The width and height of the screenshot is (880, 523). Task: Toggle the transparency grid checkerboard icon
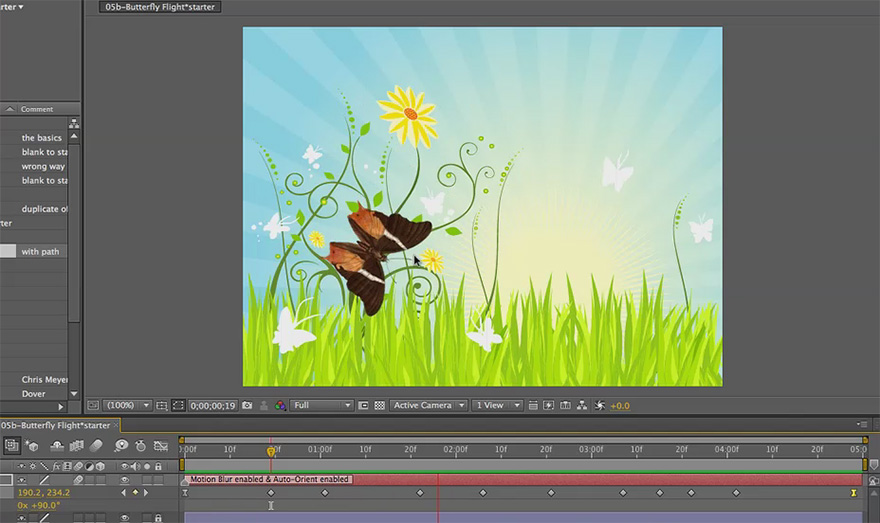[x=379, y=405]
